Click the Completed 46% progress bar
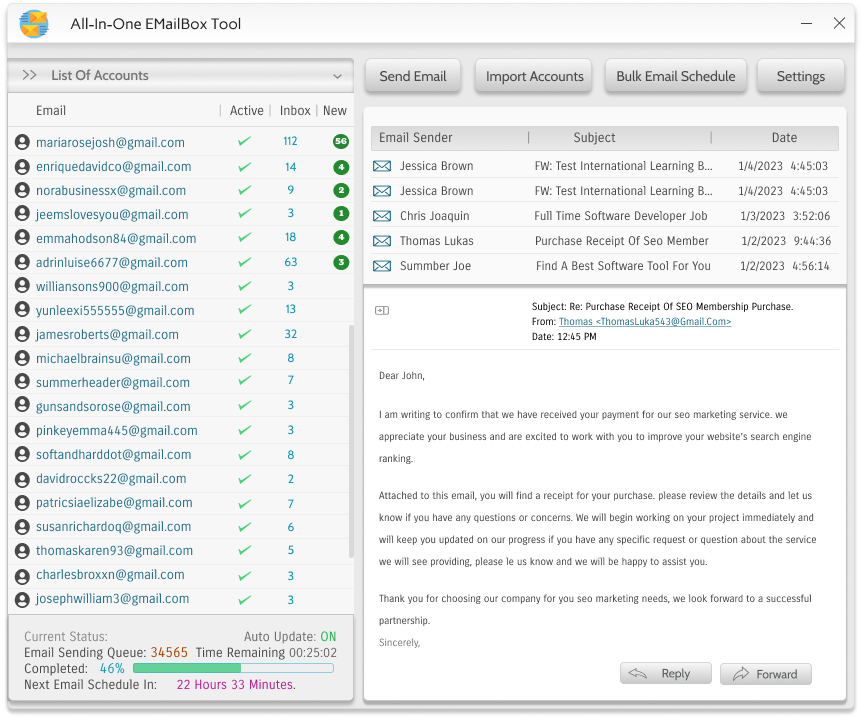 tap(232, 668)
